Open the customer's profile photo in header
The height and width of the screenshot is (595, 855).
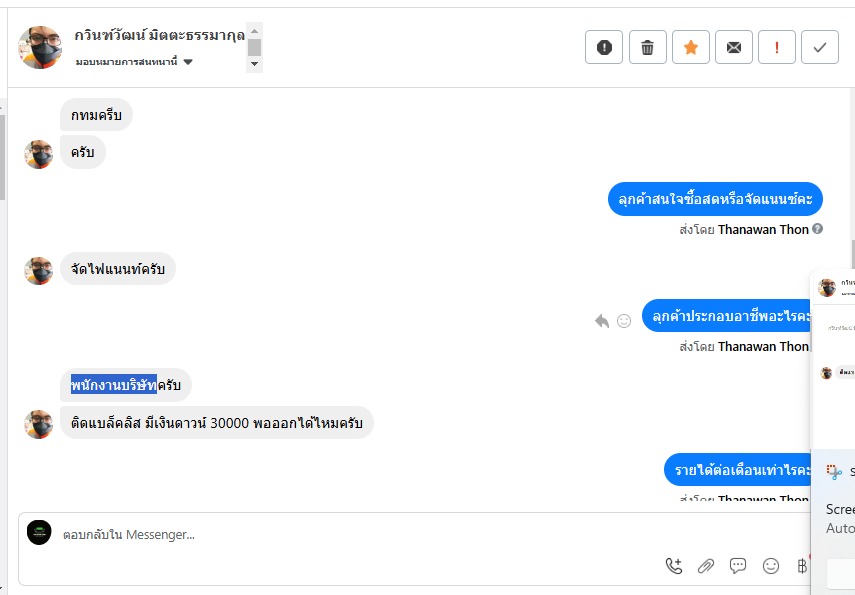41,47
